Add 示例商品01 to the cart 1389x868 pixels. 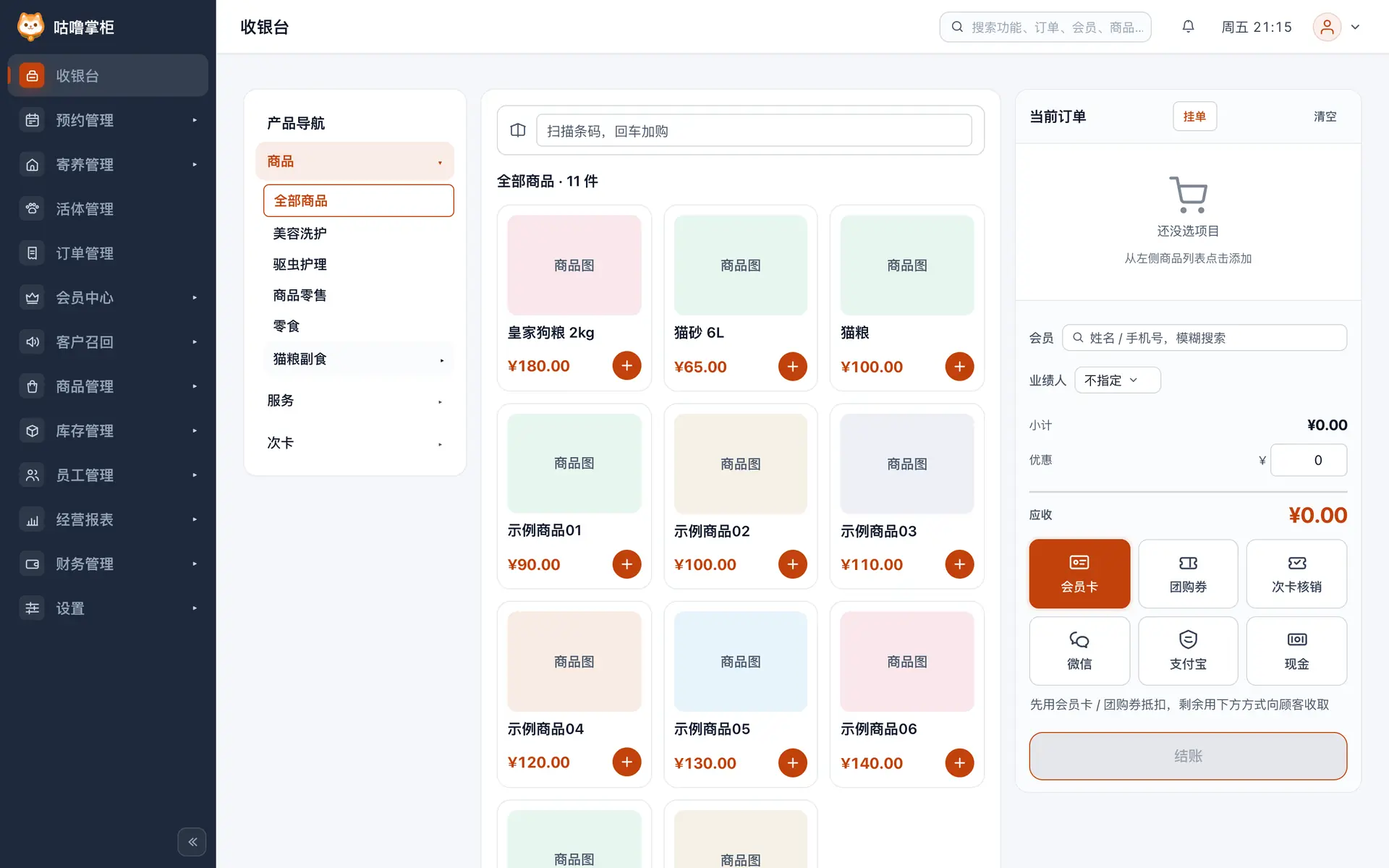click(x=626, y=564)
